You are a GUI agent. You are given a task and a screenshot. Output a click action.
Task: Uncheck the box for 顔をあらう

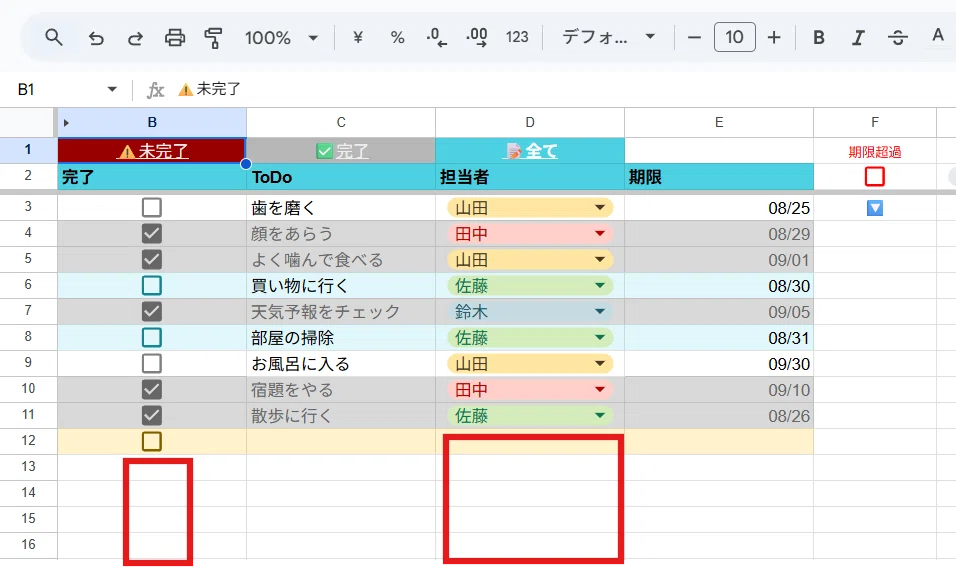tap(152, 234)
